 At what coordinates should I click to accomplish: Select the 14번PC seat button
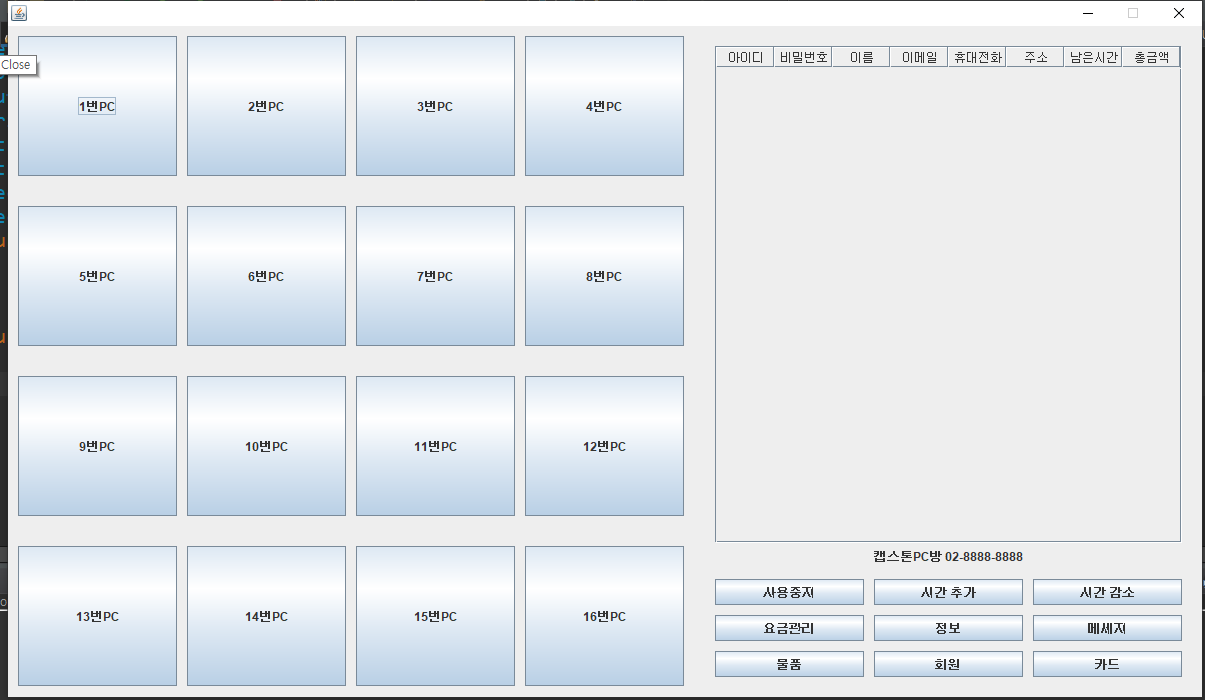point(266,616)
